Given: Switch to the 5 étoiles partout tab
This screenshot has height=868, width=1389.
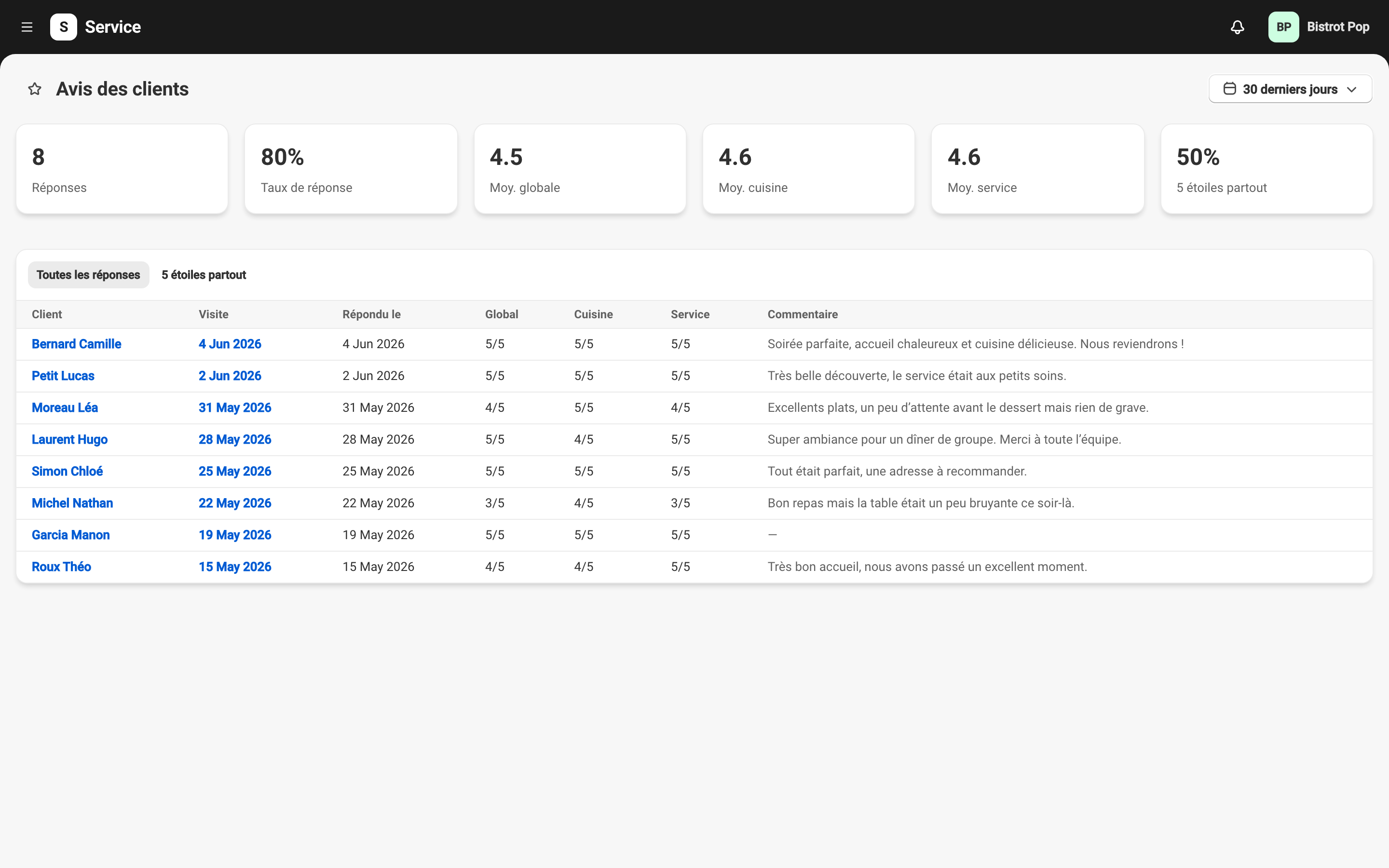Looking at the screenshot, I should point(204,275).
